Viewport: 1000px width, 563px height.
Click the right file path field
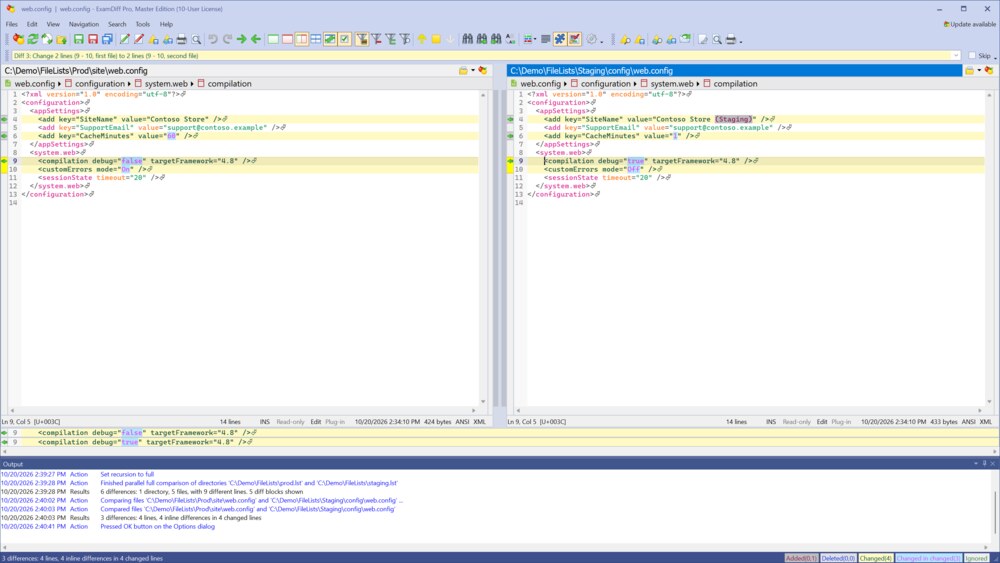(x=734, y=71)
